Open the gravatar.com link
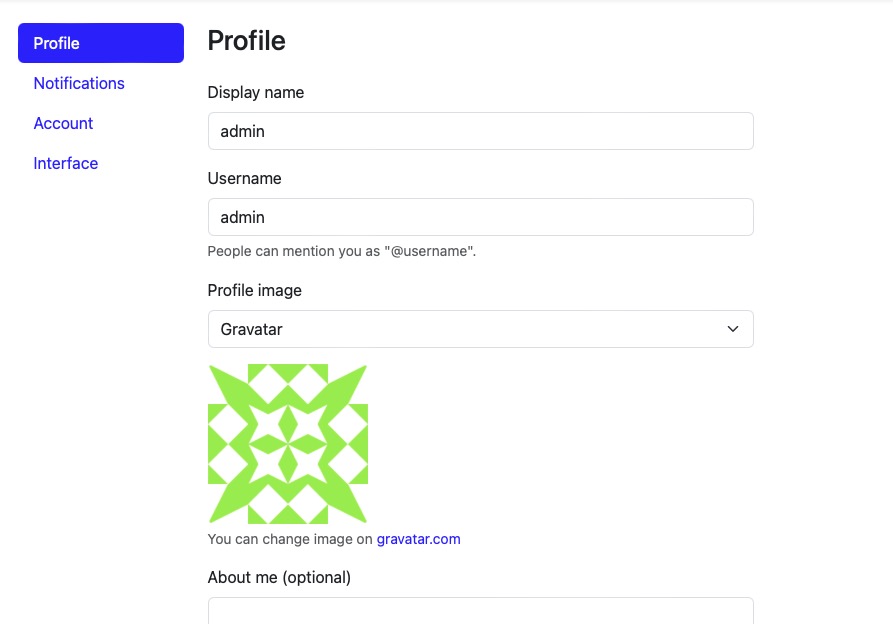The width and height of the screenshot is (893, 624). coord(419,539)
